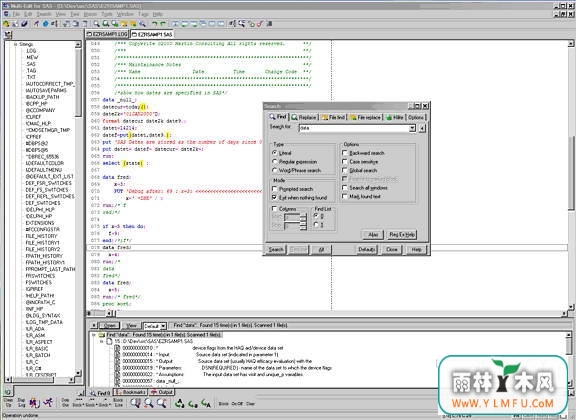Select the Find List 0 radio option
This screenshot has height=420, width=576.
point(316,216)
